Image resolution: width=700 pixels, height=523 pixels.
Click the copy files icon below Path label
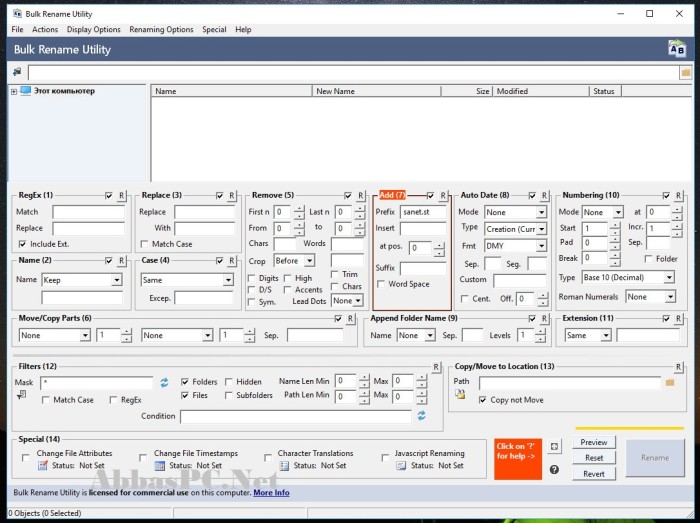click(x=460, y=394)
